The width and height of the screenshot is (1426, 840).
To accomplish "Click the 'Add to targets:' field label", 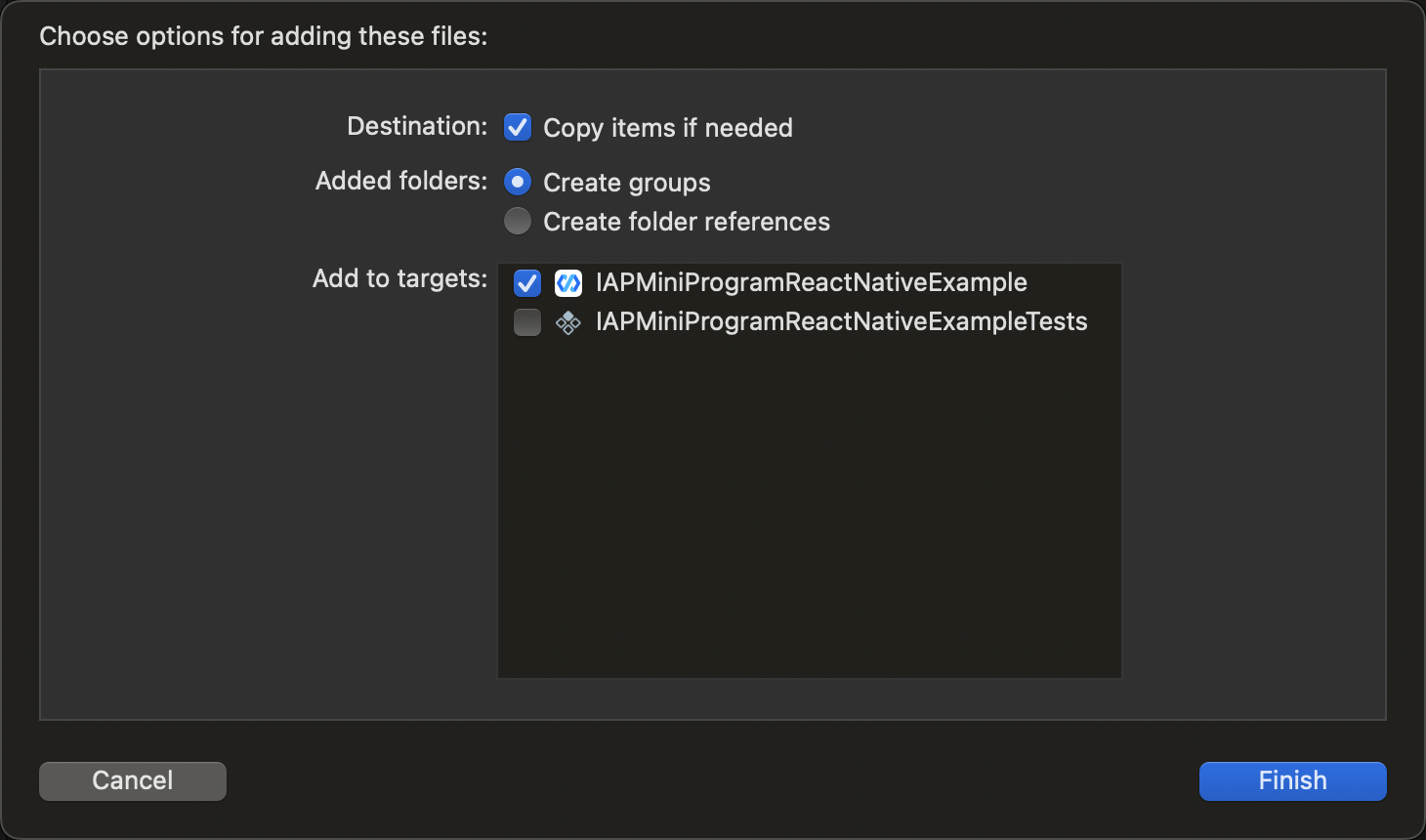I will tap(399, 279).
